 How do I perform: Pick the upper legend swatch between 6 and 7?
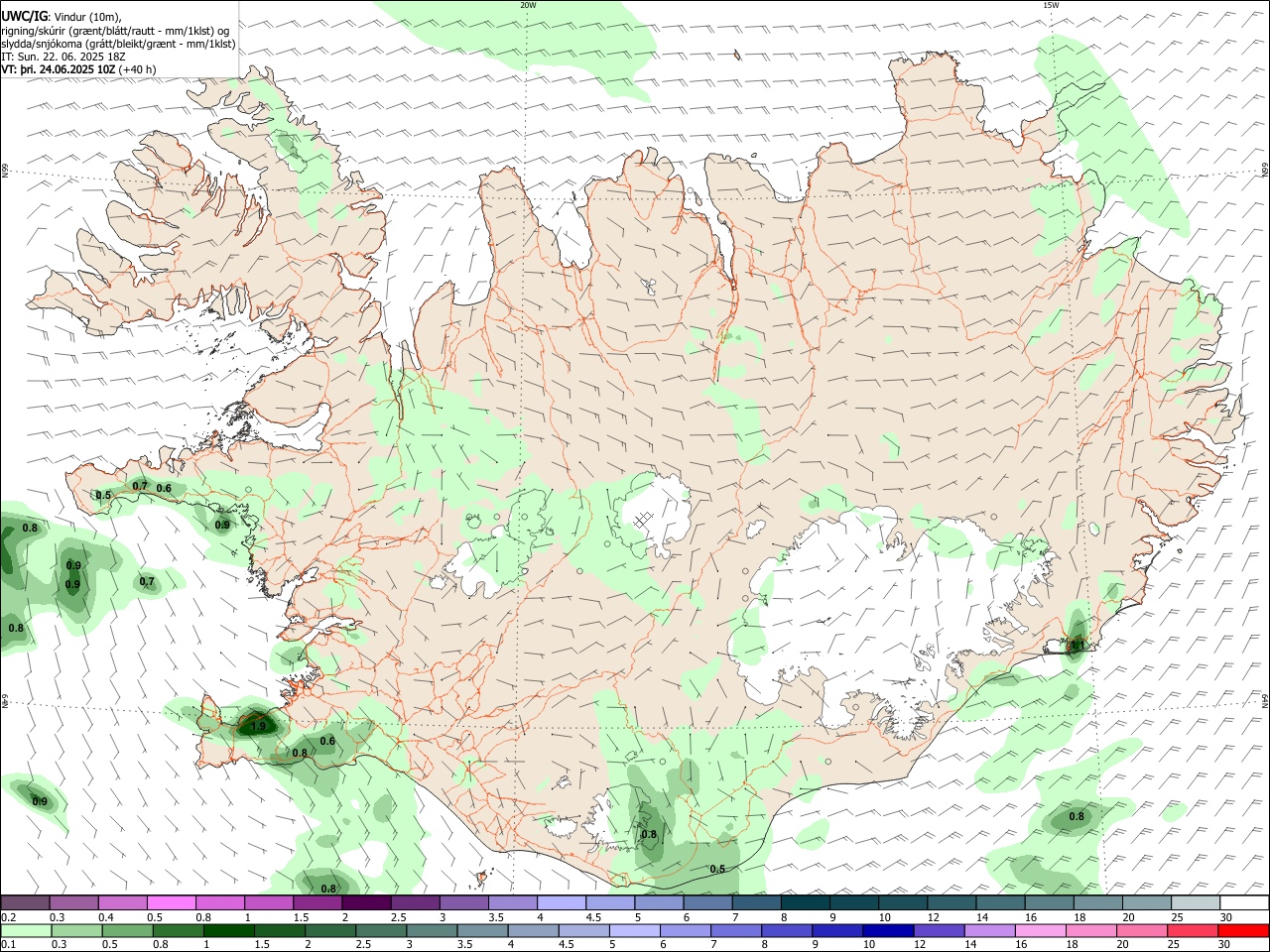click(x=707, y=903)
